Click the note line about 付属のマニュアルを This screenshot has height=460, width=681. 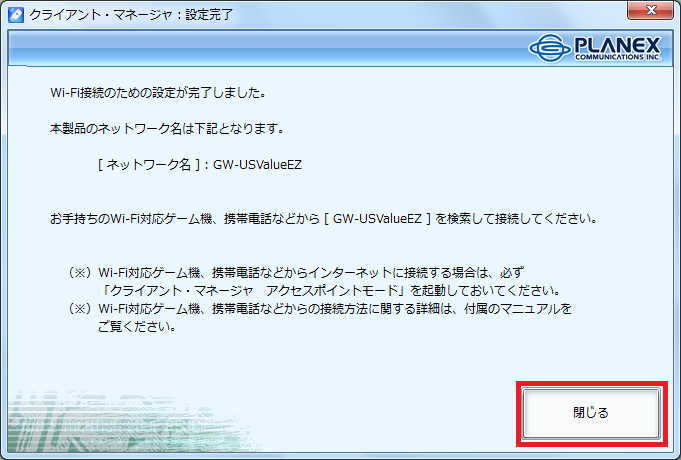tap(320, 309)
